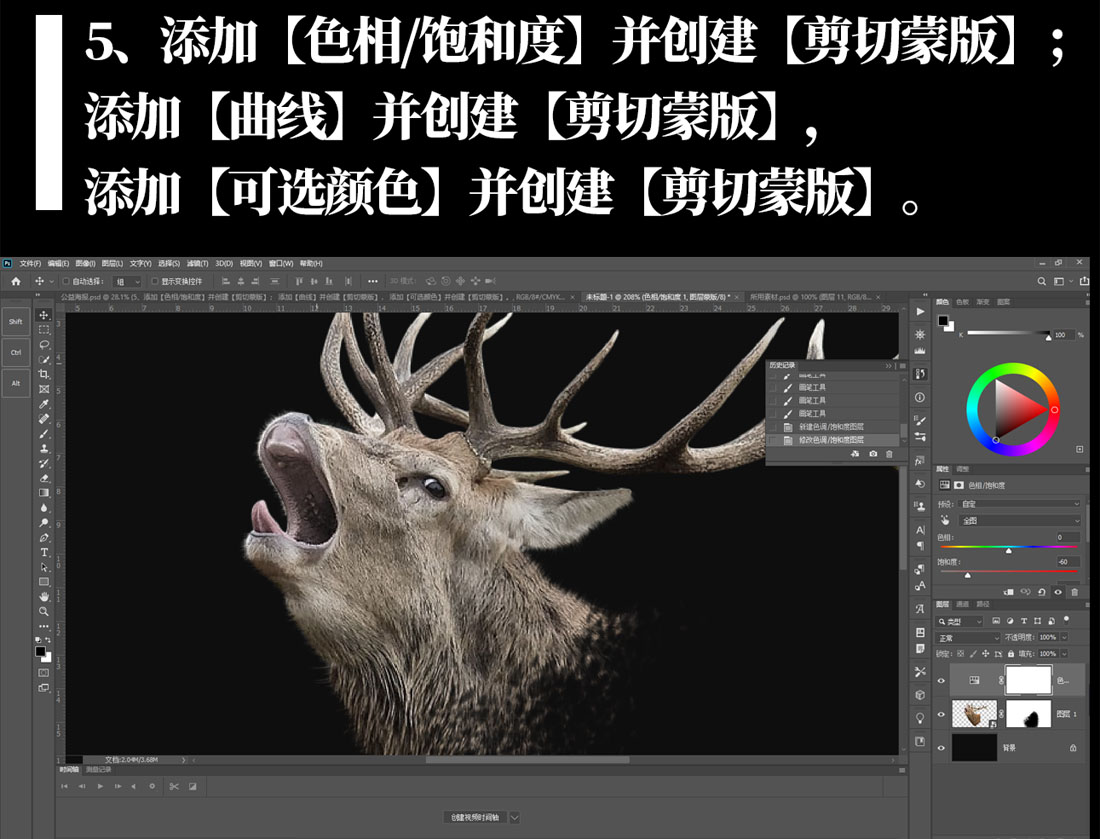The image size is (1100, 839).
Task: Click the 图层 1 layer mask thumbnail
Action: pos(1028,714)
